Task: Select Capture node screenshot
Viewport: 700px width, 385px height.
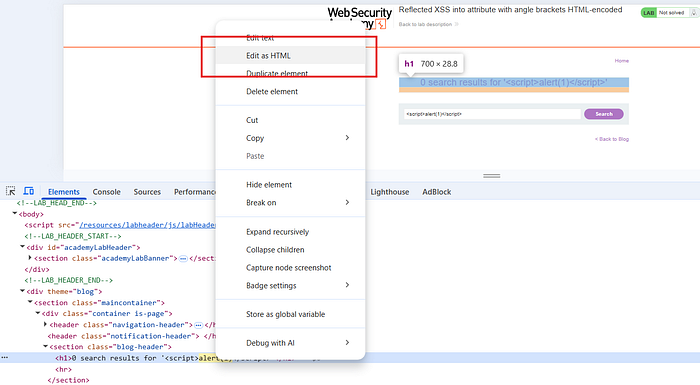Action: coord(290,268)
